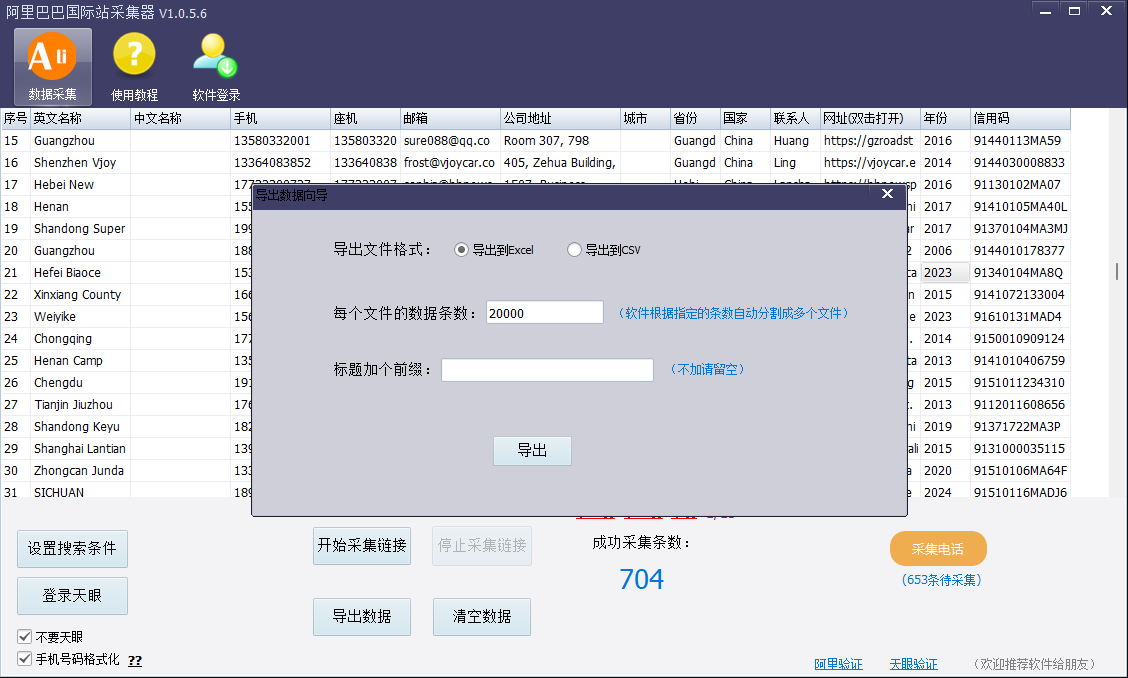Screen dimensions: 1128x678
Task: Click the 序号 column header
Action: coord(15,119)
